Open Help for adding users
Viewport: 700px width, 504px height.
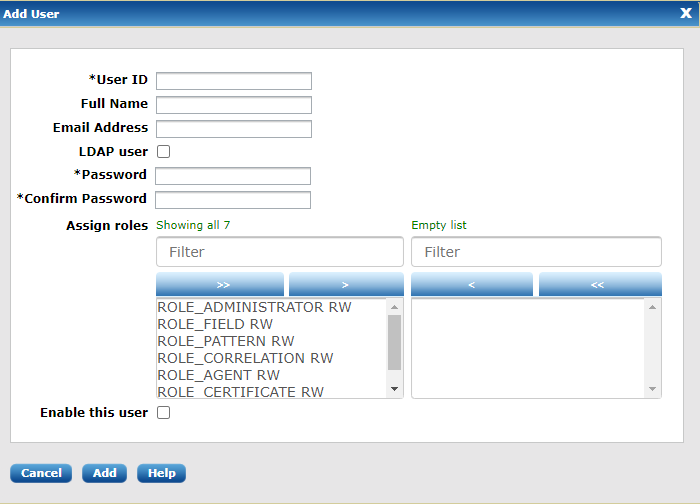(161, 473)
